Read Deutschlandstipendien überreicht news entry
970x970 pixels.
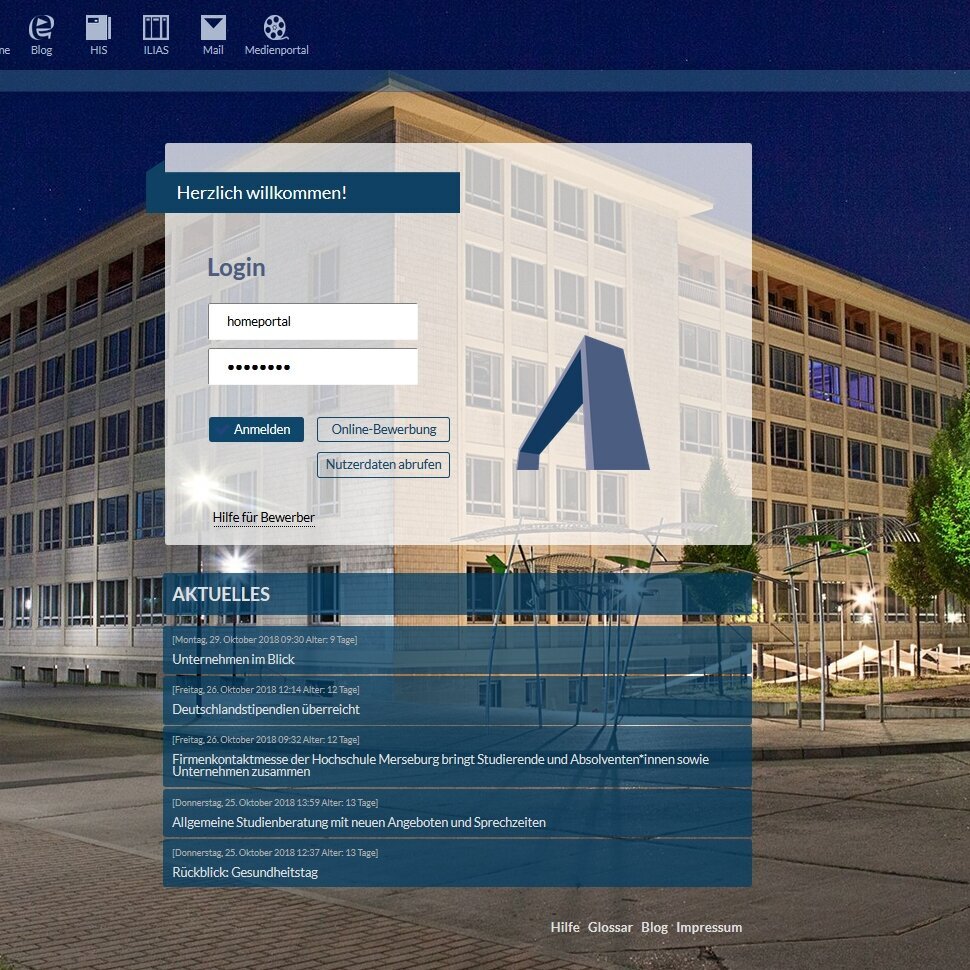point(266,710)
